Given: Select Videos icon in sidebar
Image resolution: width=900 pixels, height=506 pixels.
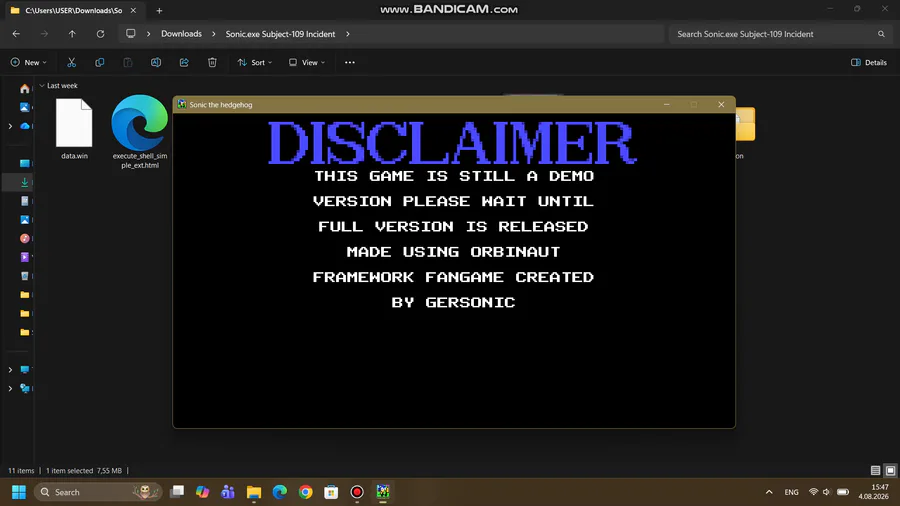Looking at the screenshot, I should (25, 257).
